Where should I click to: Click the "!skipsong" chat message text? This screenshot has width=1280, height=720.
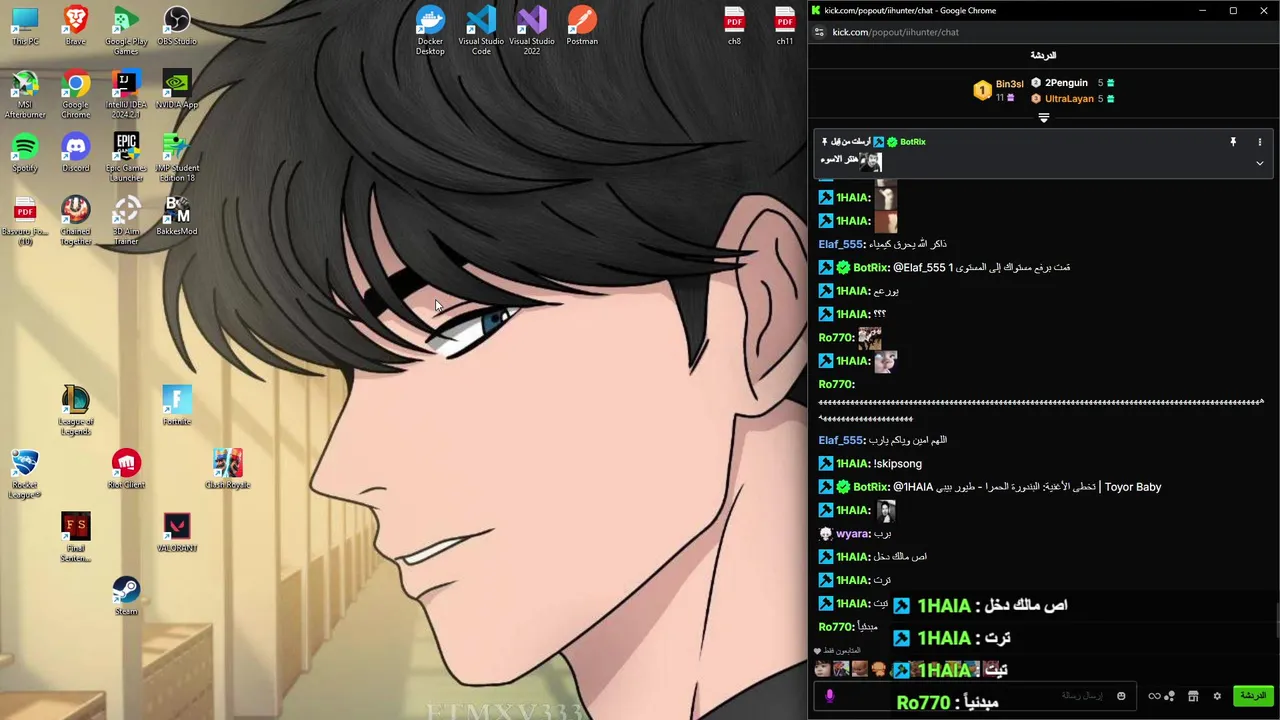click(x=897, y=464)
